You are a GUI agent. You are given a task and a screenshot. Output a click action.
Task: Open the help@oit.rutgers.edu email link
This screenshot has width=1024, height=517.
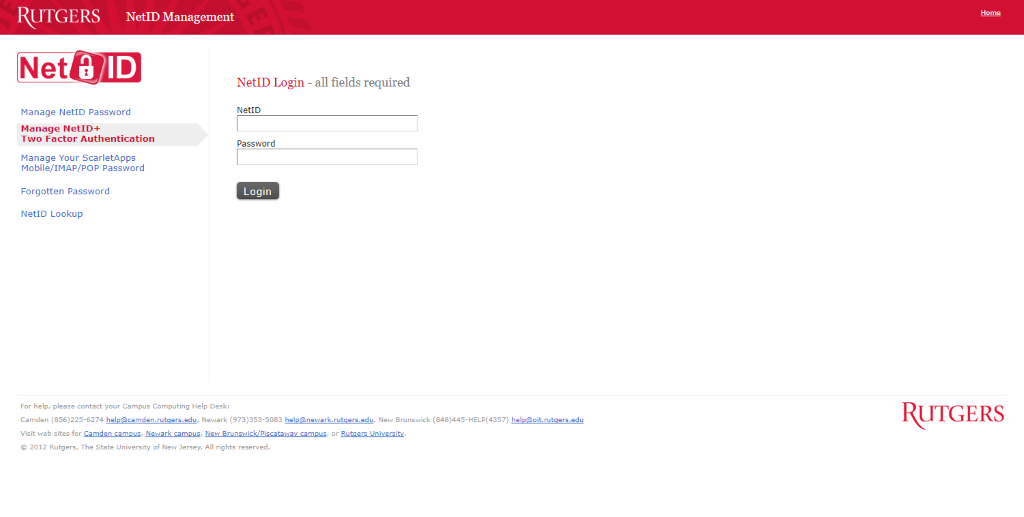point(547,420)
